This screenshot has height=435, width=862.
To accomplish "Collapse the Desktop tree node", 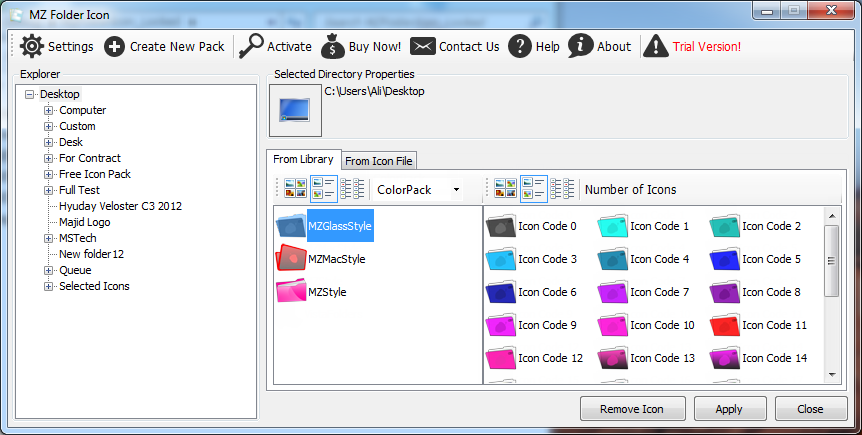I will click(29, 95).
